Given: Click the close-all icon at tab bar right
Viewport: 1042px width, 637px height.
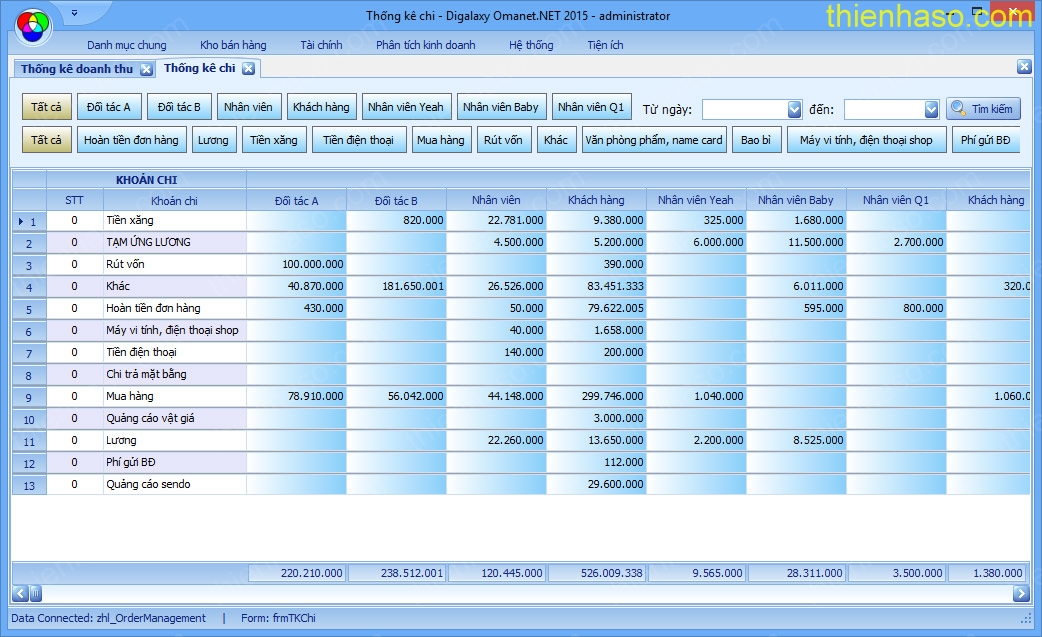Looking at the screenshot, I should (x=1024, y=67).
